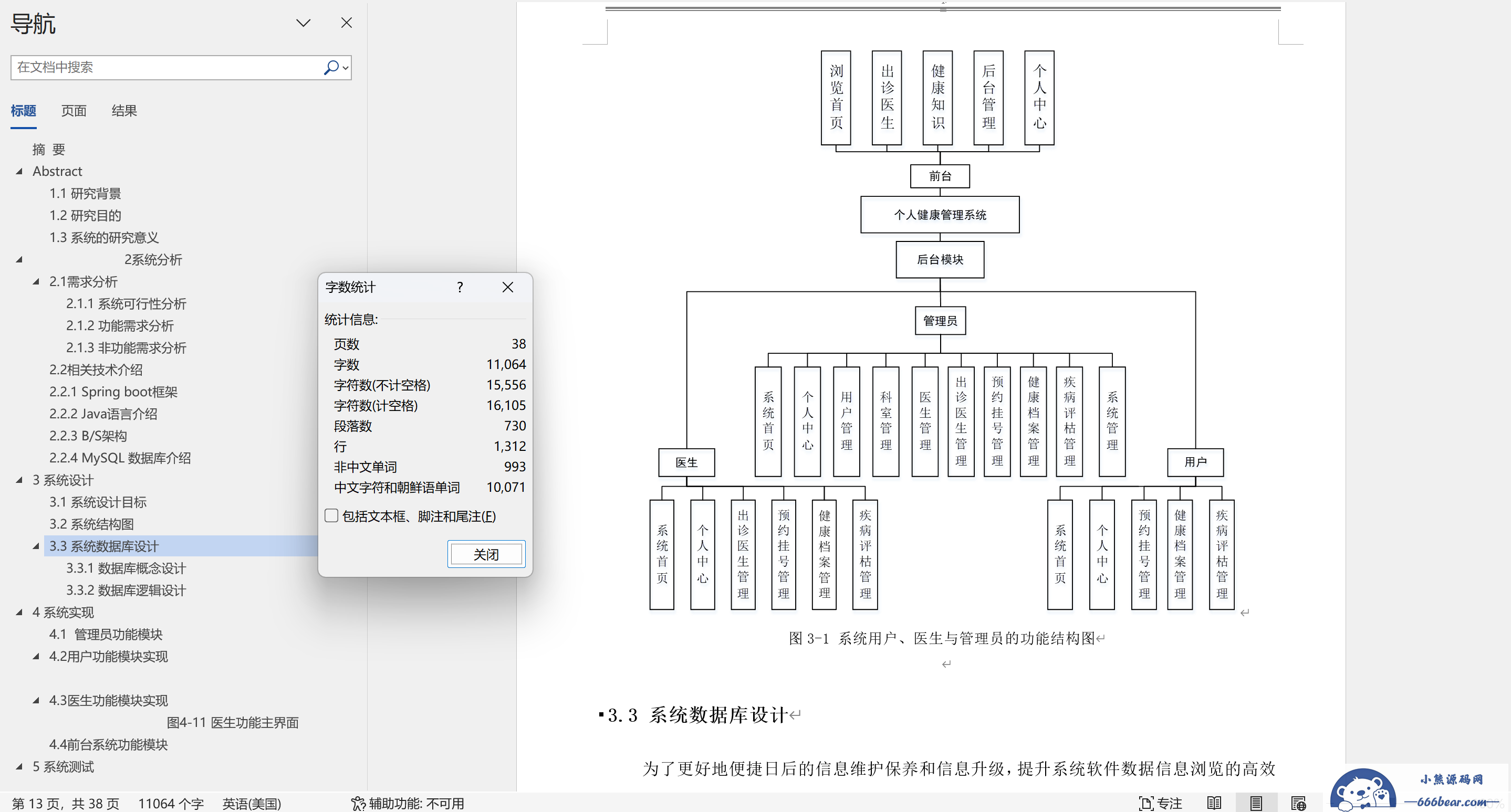Go to the 2.2相关技术介绍 heading

point(96,370)
